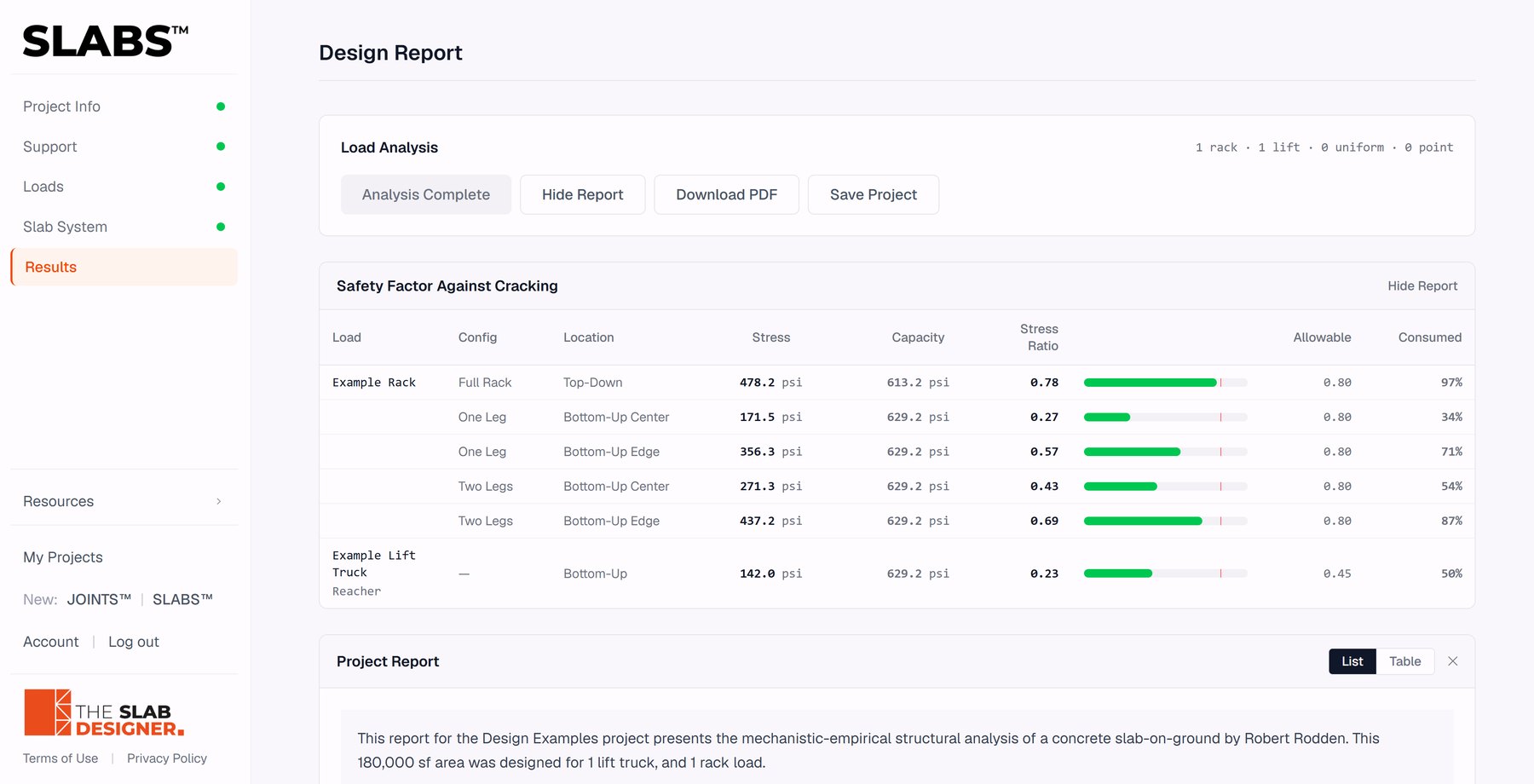1534x784 pixels.
Task: Click the 0.45 allowable value
Action: coord(1337,574)
